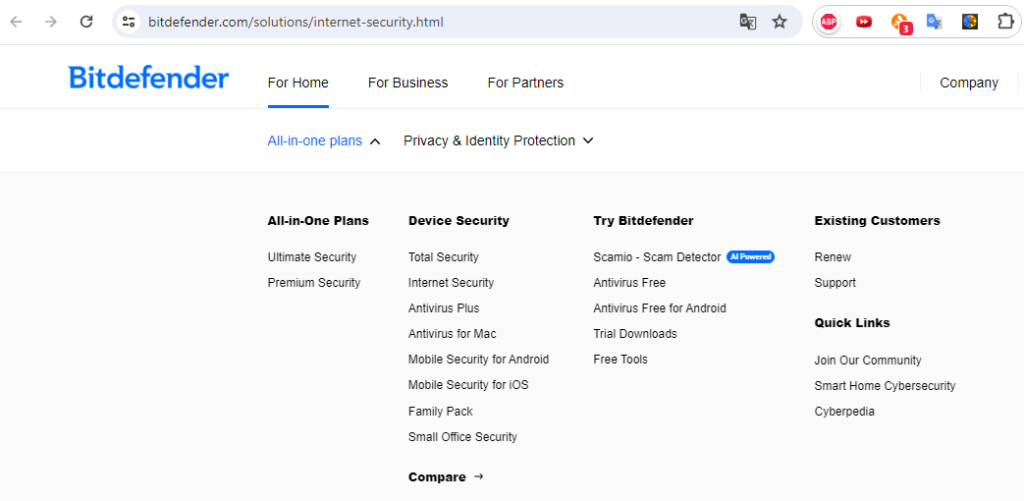Switch to the For Business tab
This screenshot has width=1024, height=501.
[x=408, y=83]
